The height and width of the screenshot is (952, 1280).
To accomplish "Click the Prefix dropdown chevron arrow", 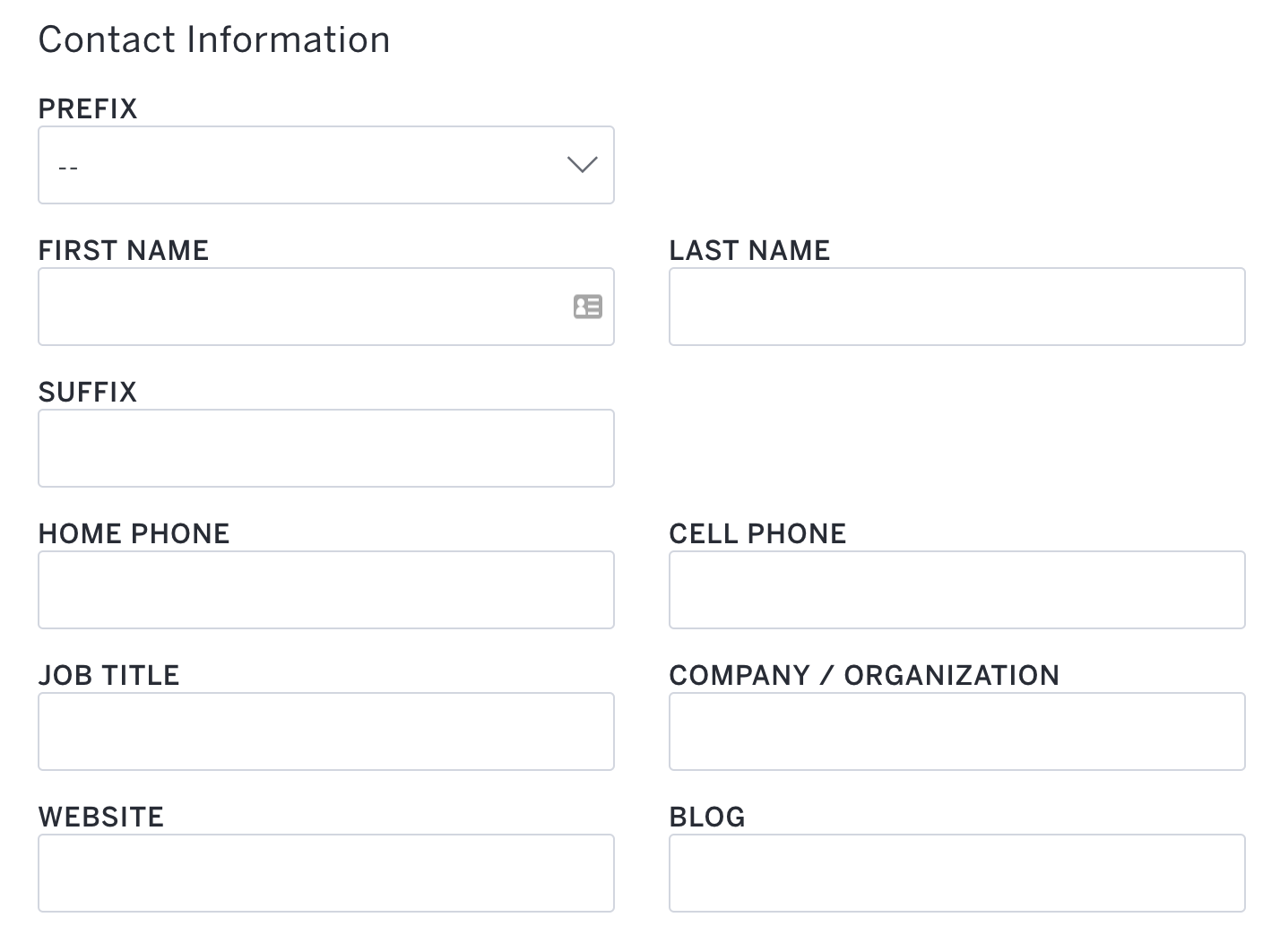I will 583,165.
